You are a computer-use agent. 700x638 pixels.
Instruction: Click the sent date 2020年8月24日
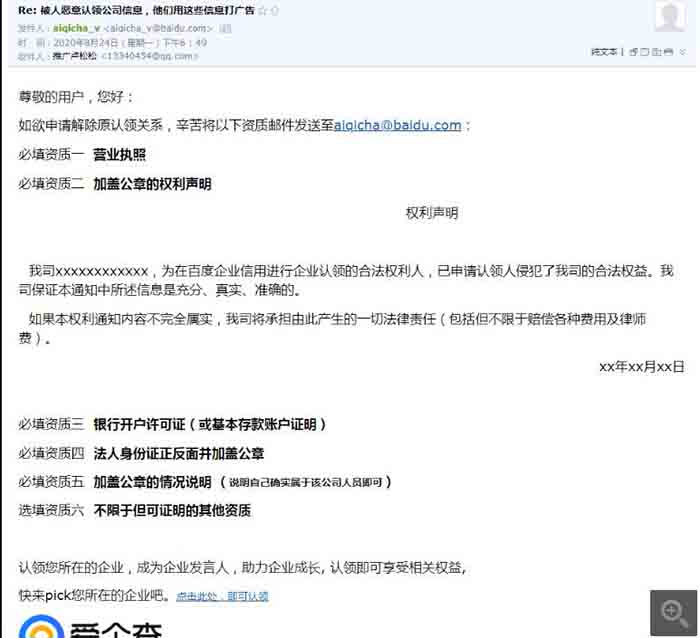tap(86, 43)
